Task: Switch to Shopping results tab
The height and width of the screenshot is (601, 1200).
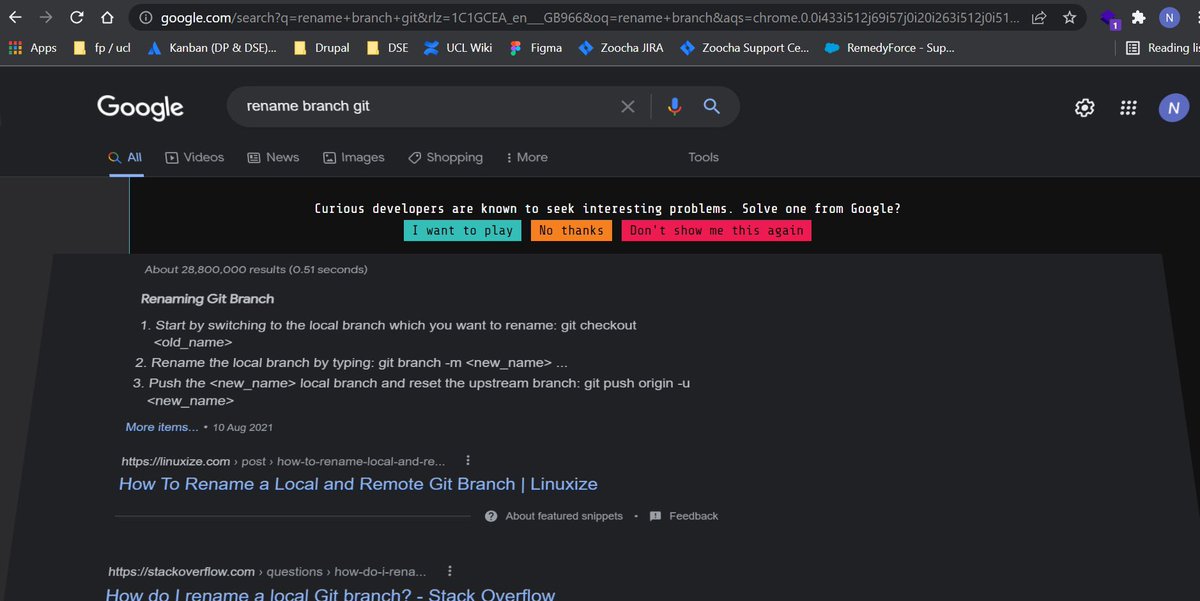Action: point(445,157)
